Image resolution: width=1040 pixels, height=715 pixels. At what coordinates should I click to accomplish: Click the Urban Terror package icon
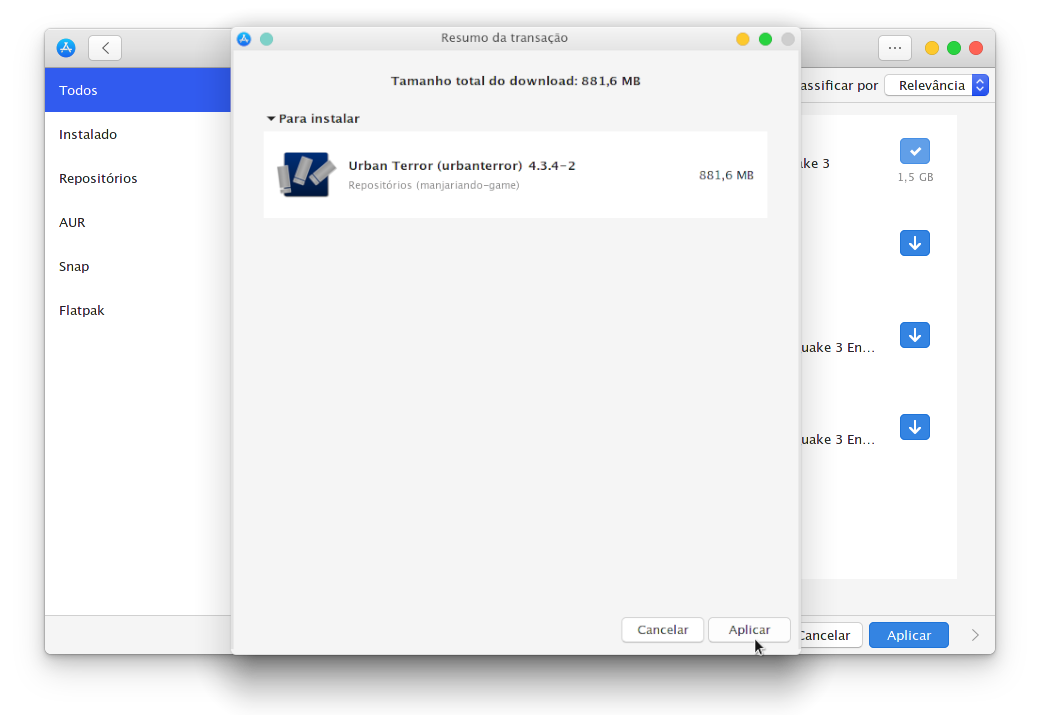(x=304, y=175)
